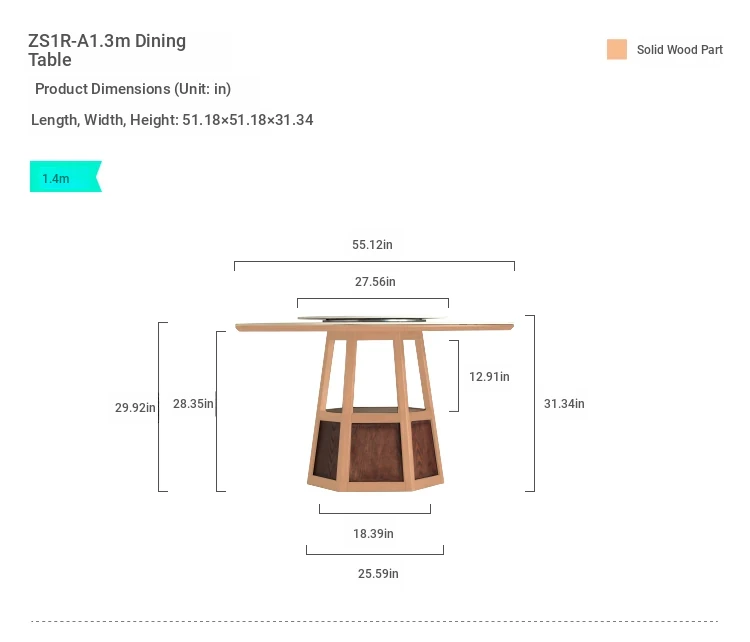Viewport: 750px width, 642px height.
Task: Click the 55.12in dimension bracket line
Action: point(375,262)
